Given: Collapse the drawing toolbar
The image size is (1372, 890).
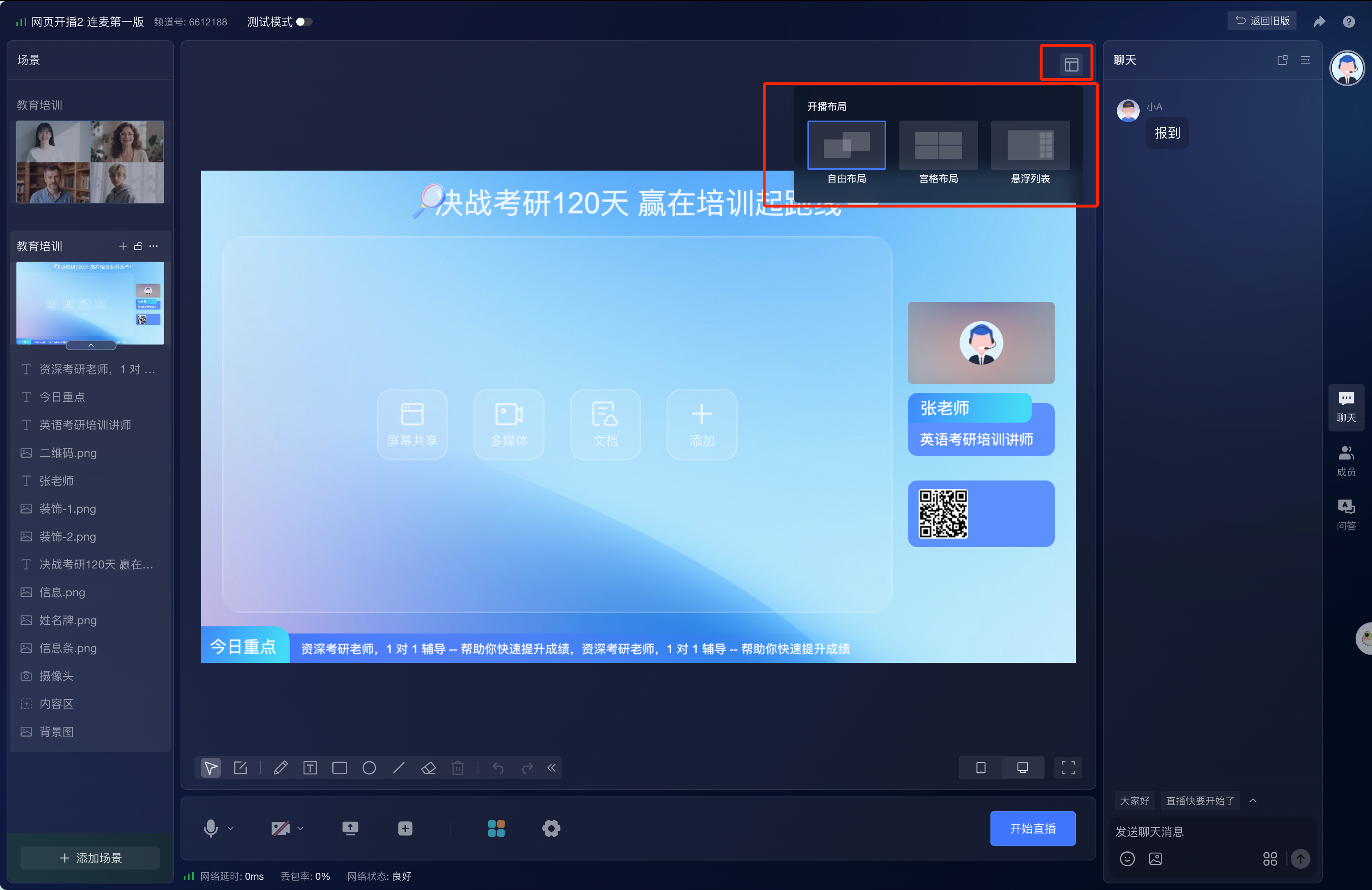Looking at the screenshot, I should pos(552,768).
